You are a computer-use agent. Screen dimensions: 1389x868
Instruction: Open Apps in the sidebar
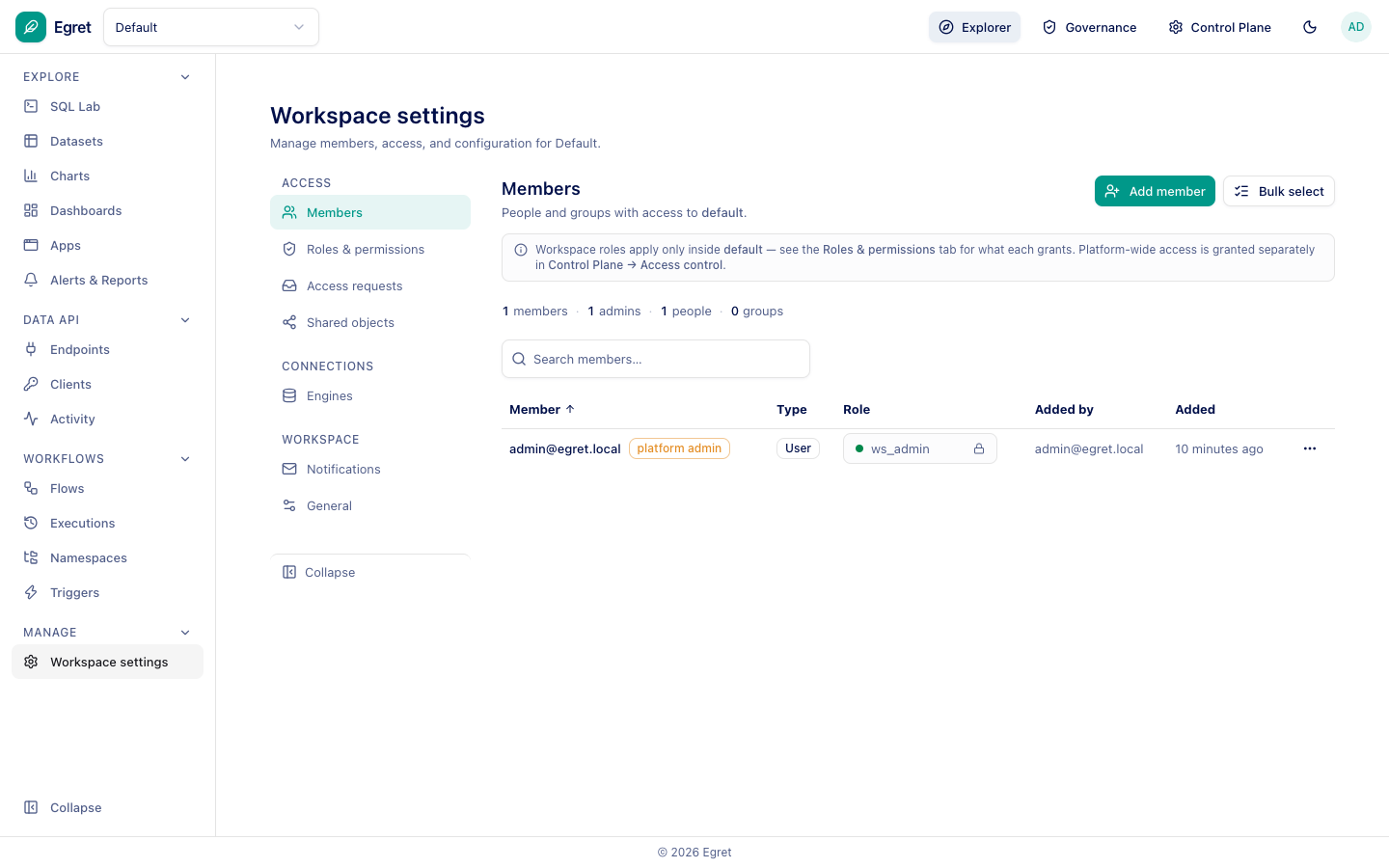[107, 245]
